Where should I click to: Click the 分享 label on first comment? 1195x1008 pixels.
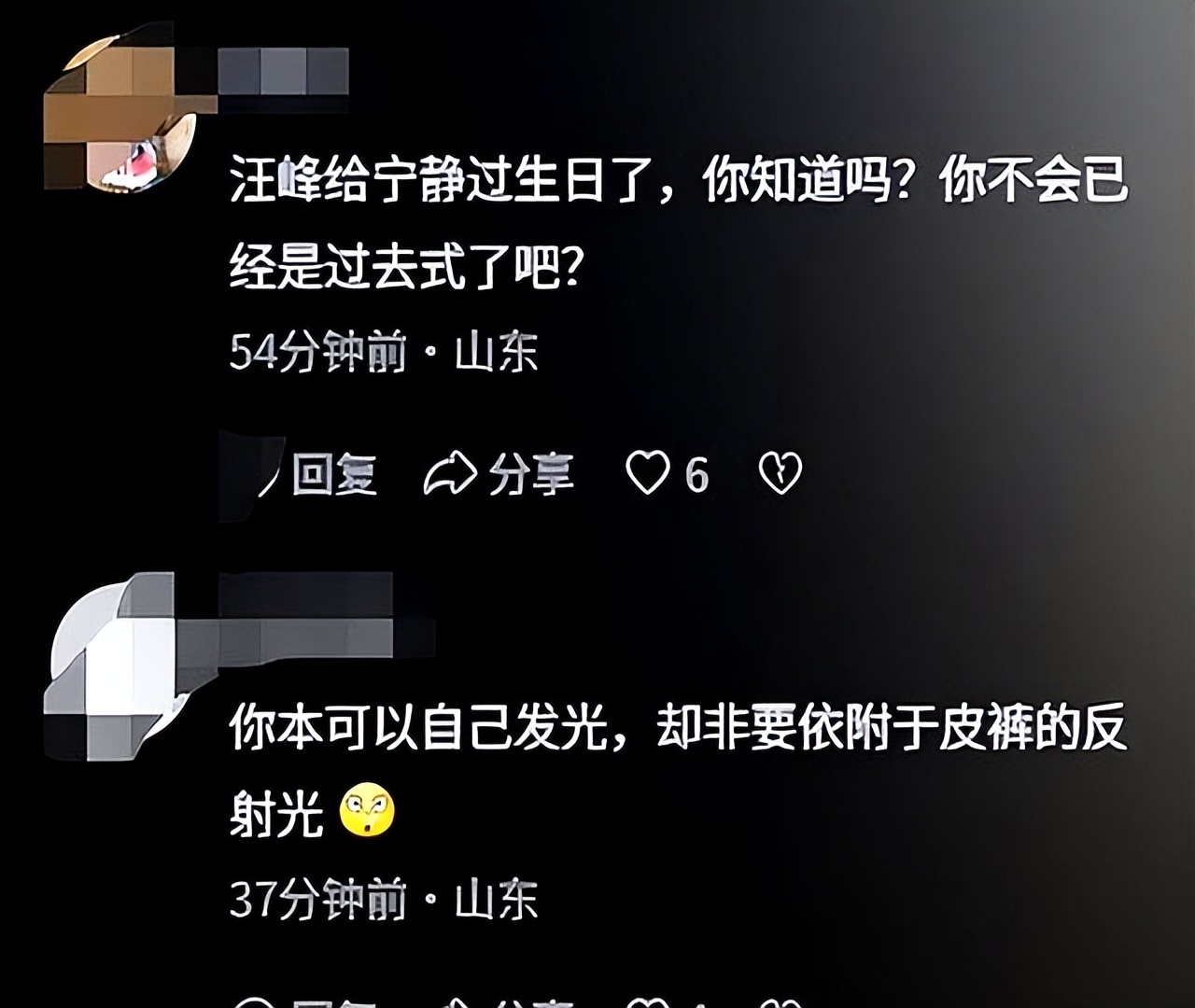[x=531, y=473]
